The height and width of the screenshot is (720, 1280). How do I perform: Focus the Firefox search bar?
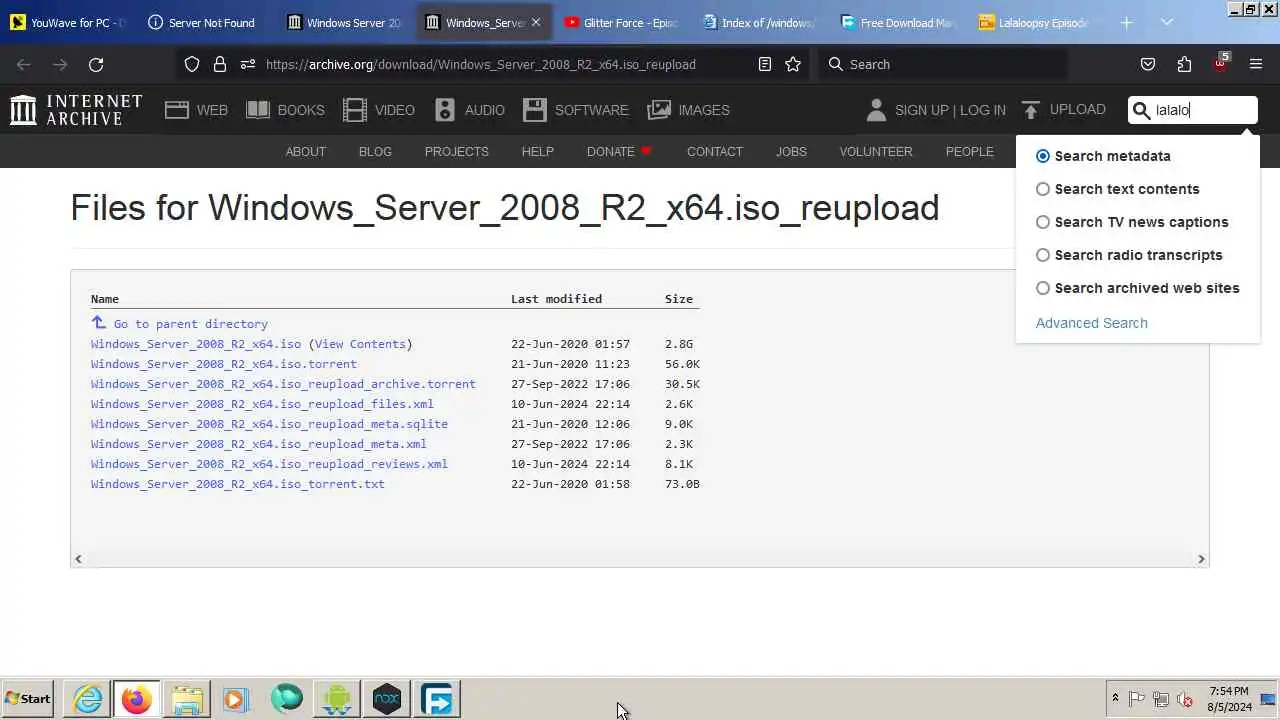(x=943, y=64)
